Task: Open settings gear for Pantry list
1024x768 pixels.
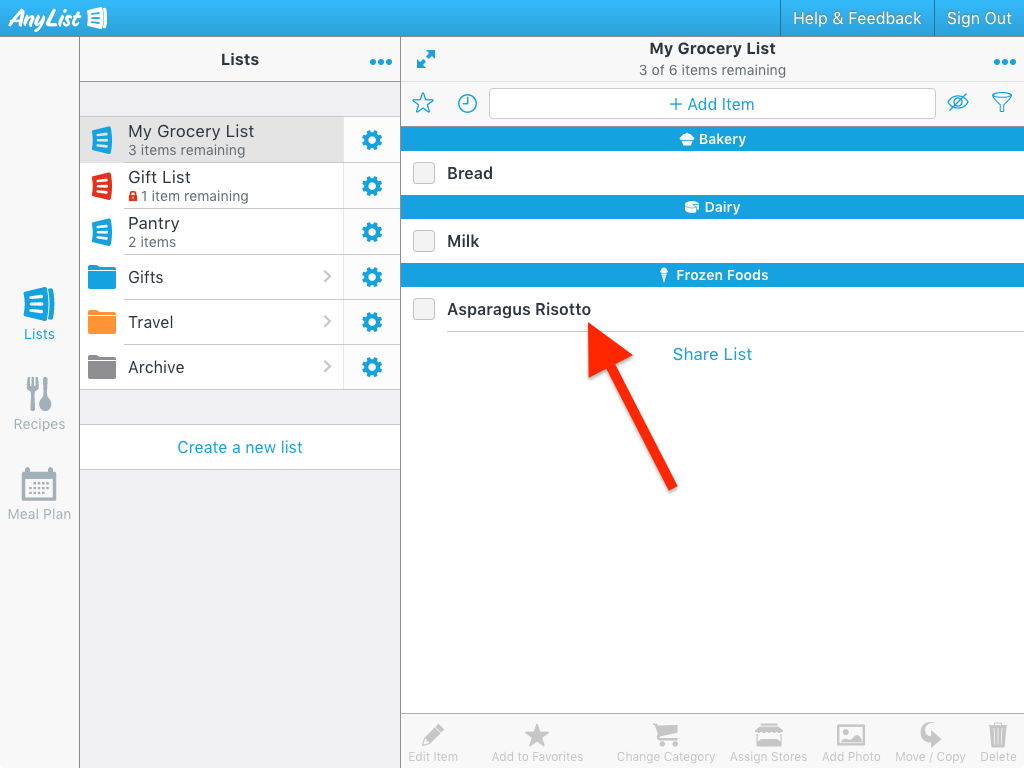Action: coord(372,232)
